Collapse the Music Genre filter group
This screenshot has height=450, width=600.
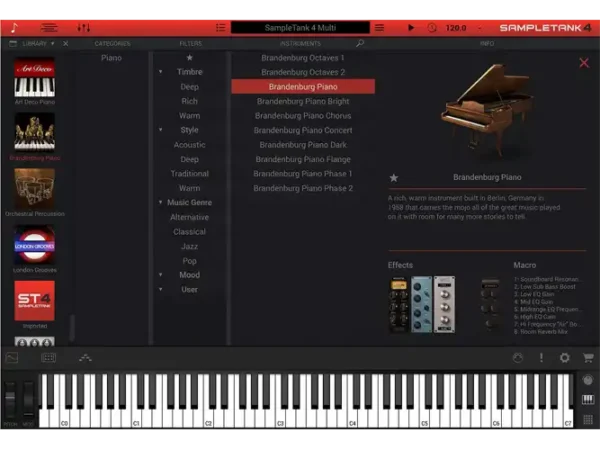point(161,202)
